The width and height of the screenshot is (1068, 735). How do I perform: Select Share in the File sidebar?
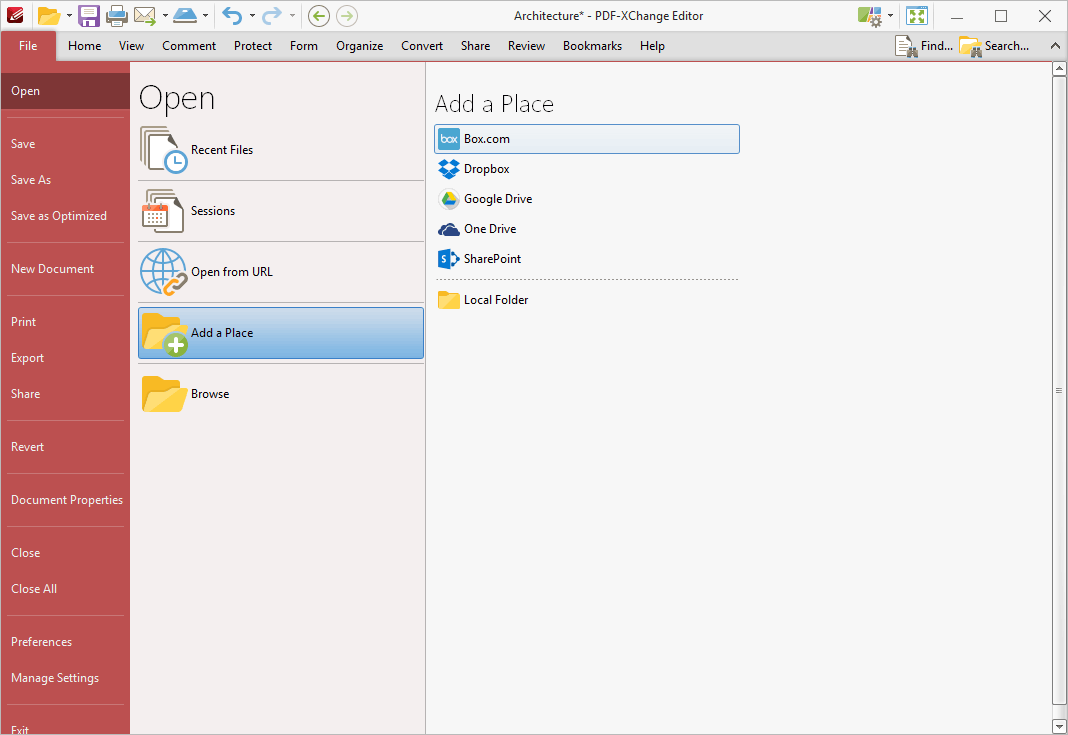(65, 394)
